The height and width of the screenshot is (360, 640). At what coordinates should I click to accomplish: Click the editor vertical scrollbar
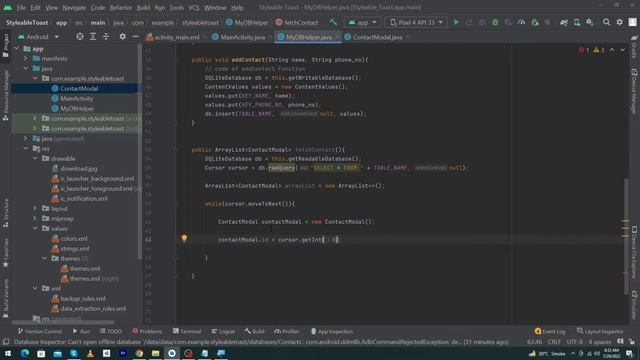626,237
